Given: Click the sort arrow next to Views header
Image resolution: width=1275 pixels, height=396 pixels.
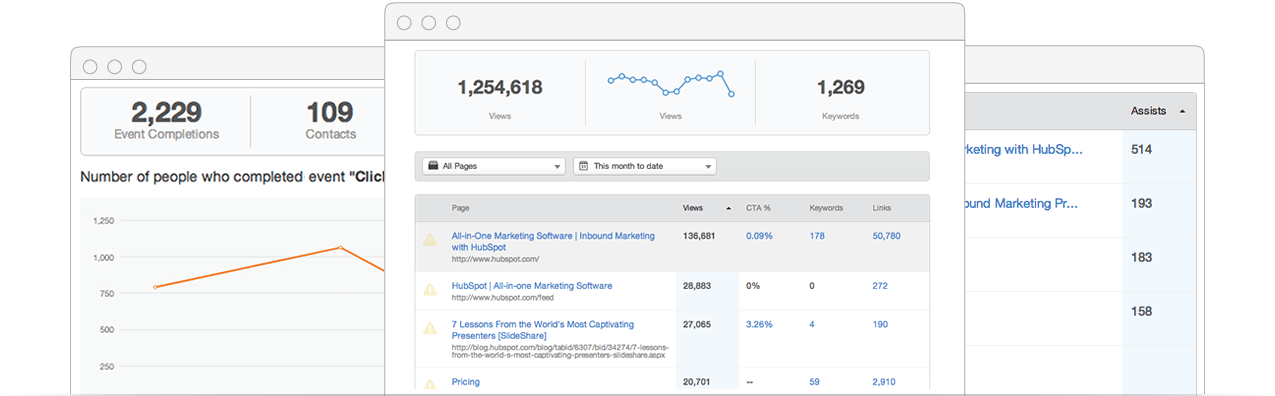Looking at the screenshot, I should pyautogui.click(x=728, y=209).
